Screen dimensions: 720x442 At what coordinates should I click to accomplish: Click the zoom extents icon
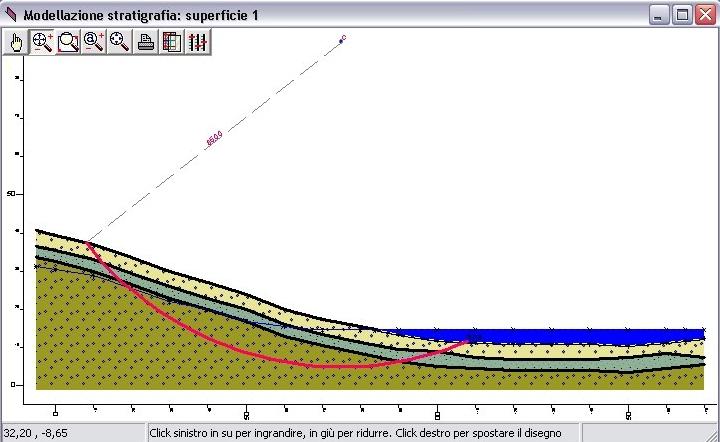click(120, 41)
